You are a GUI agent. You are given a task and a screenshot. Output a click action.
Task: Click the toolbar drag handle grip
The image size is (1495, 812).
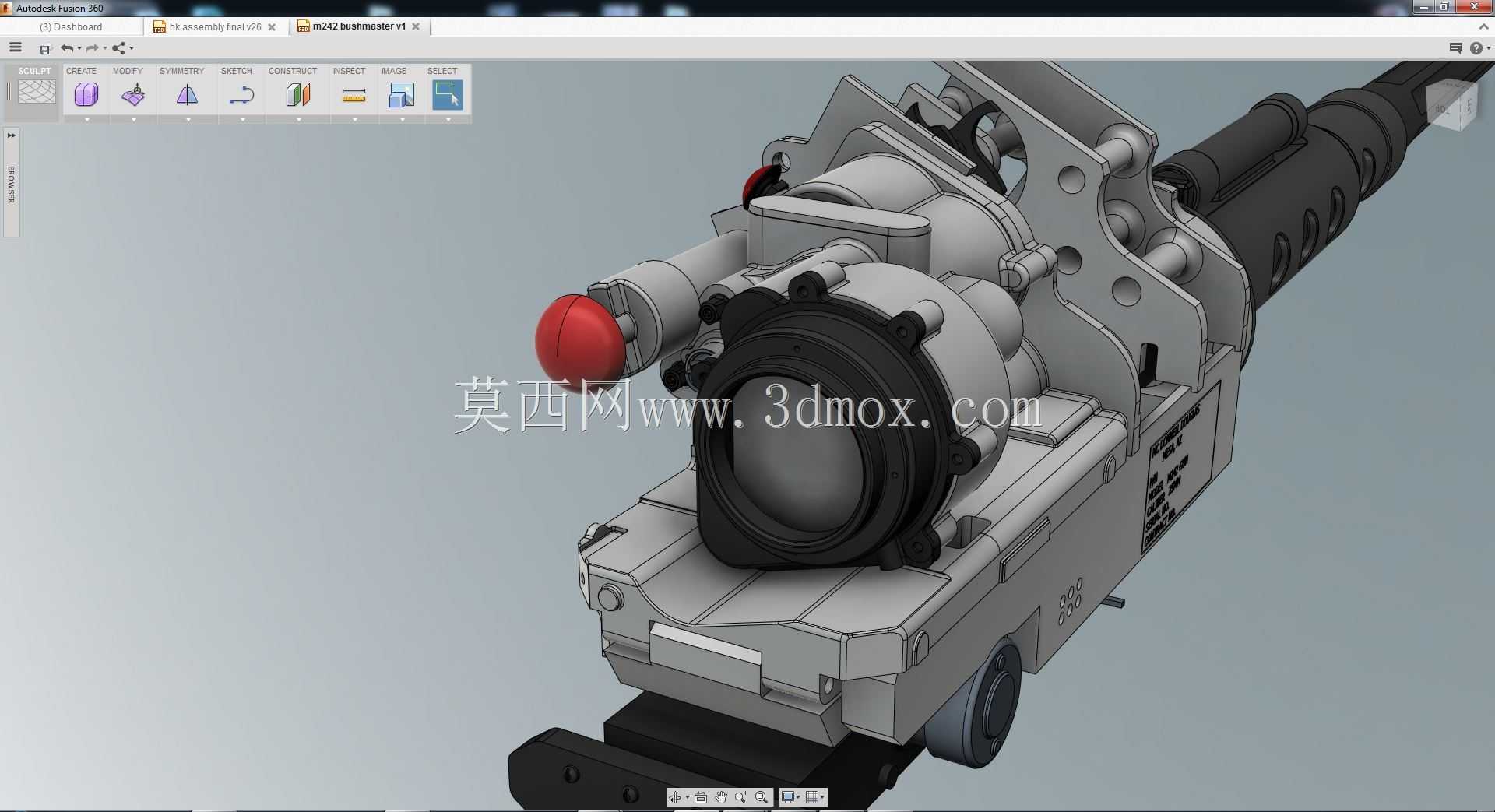[9, 92]
